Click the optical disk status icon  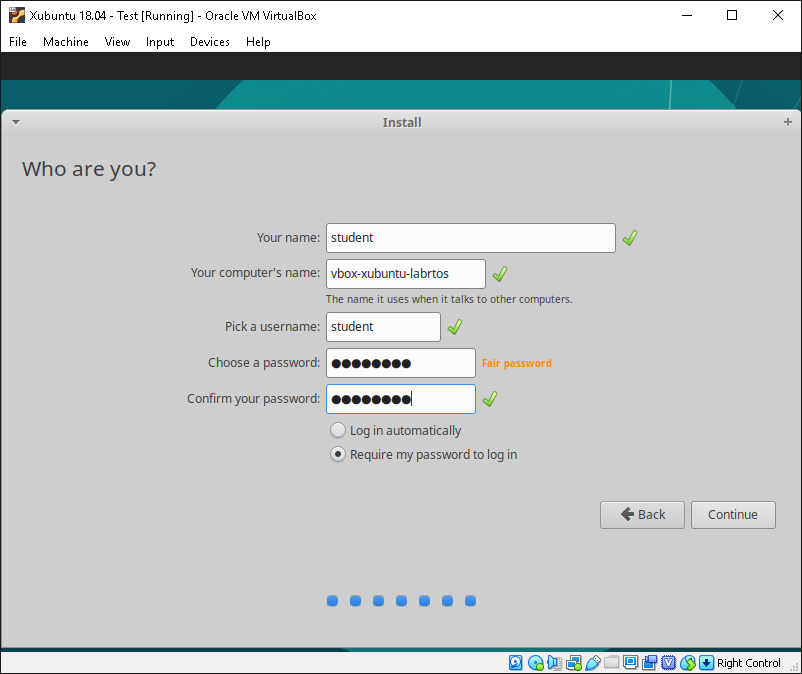coord(535,663)
